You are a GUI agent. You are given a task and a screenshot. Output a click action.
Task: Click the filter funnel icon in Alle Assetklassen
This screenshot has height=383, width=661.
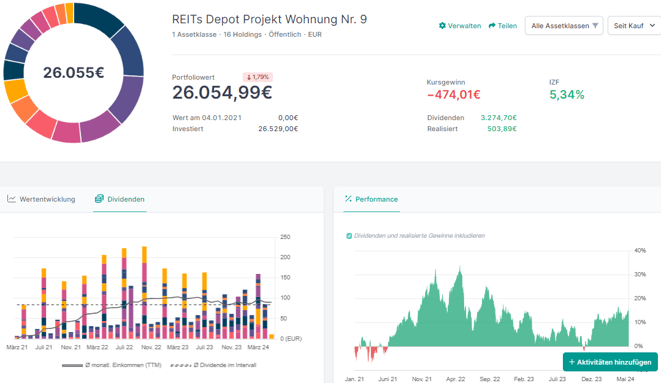coord(595,26)
